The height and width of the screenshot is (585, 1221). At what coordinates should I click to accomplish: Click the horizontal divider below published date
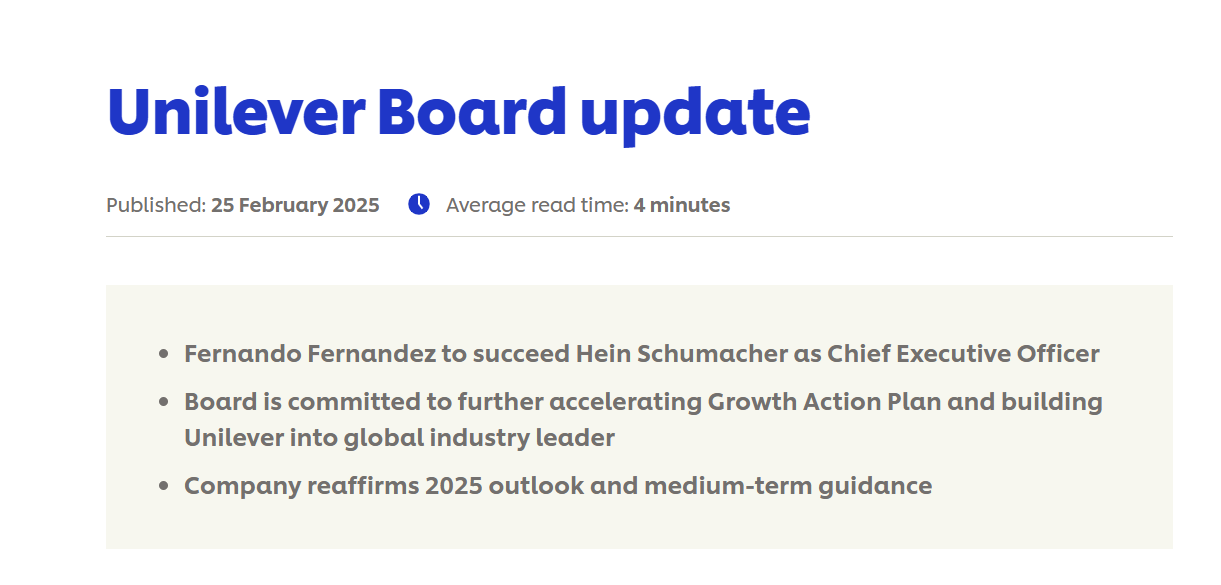(639, 237)
